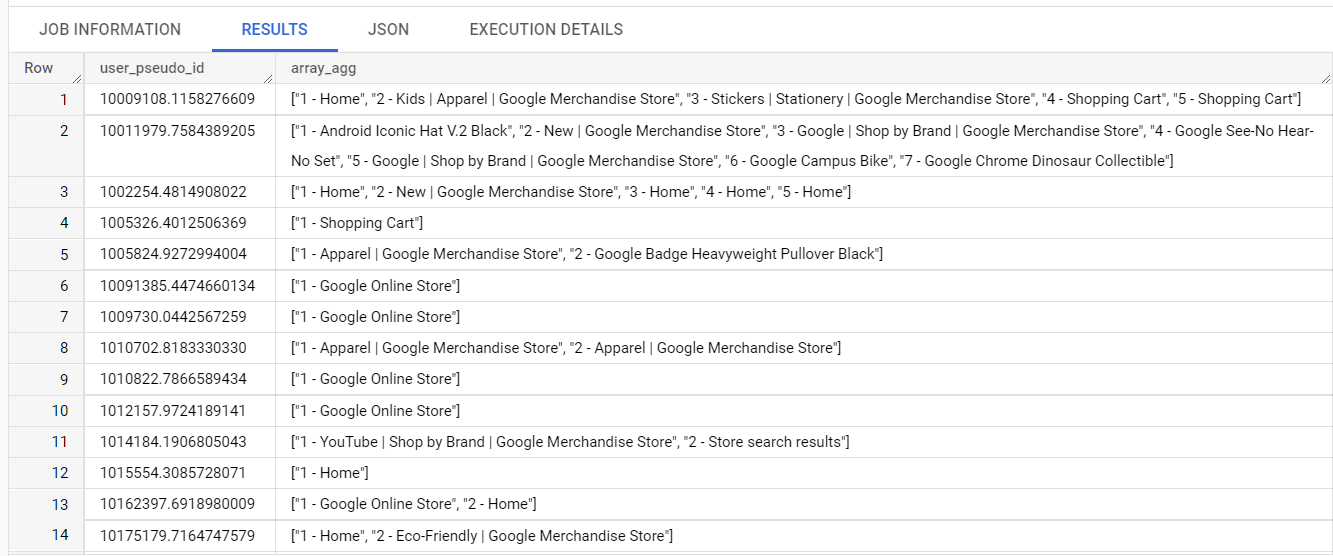The height and width of the screenshot is (556, 1333).
Task: Click the array with Eco-Friendly Google Merchandise Store
Action: (482, 536)
